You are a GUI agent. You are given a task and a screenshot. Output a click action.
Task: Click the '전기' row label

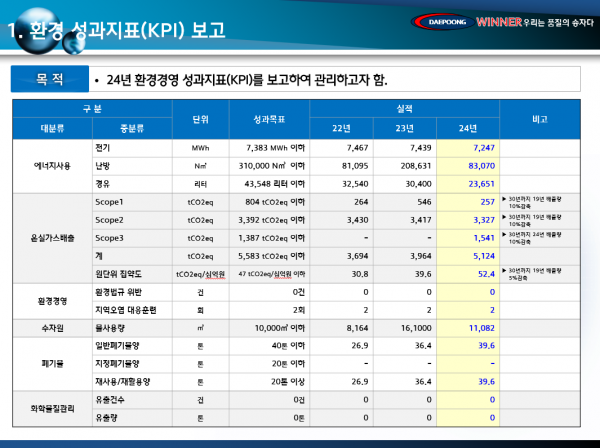point(103,148)
